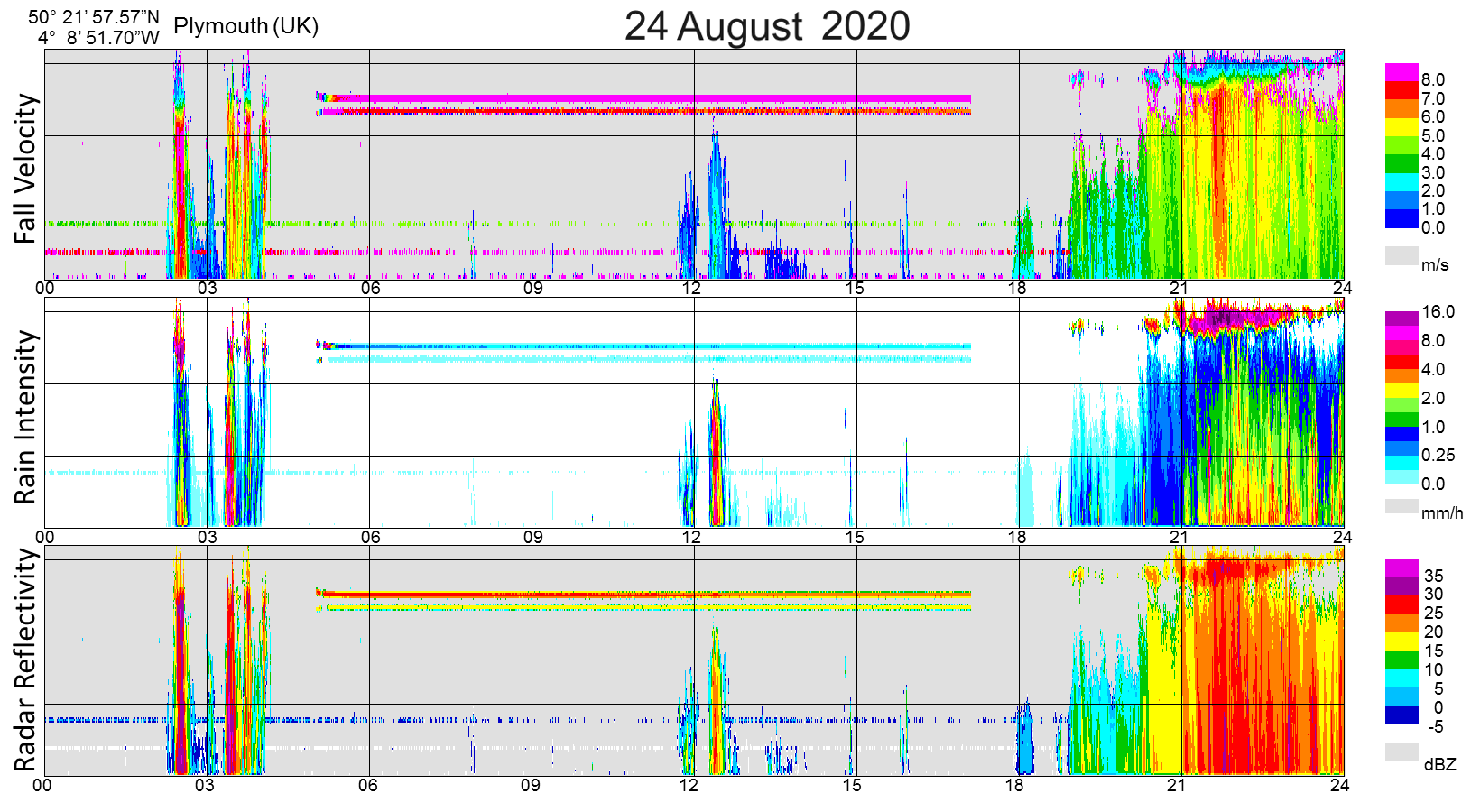1480x812 pixels.
Task: Click the 18 hour tick under Rain Intensity panel
Action: (x=1017, y=538)
